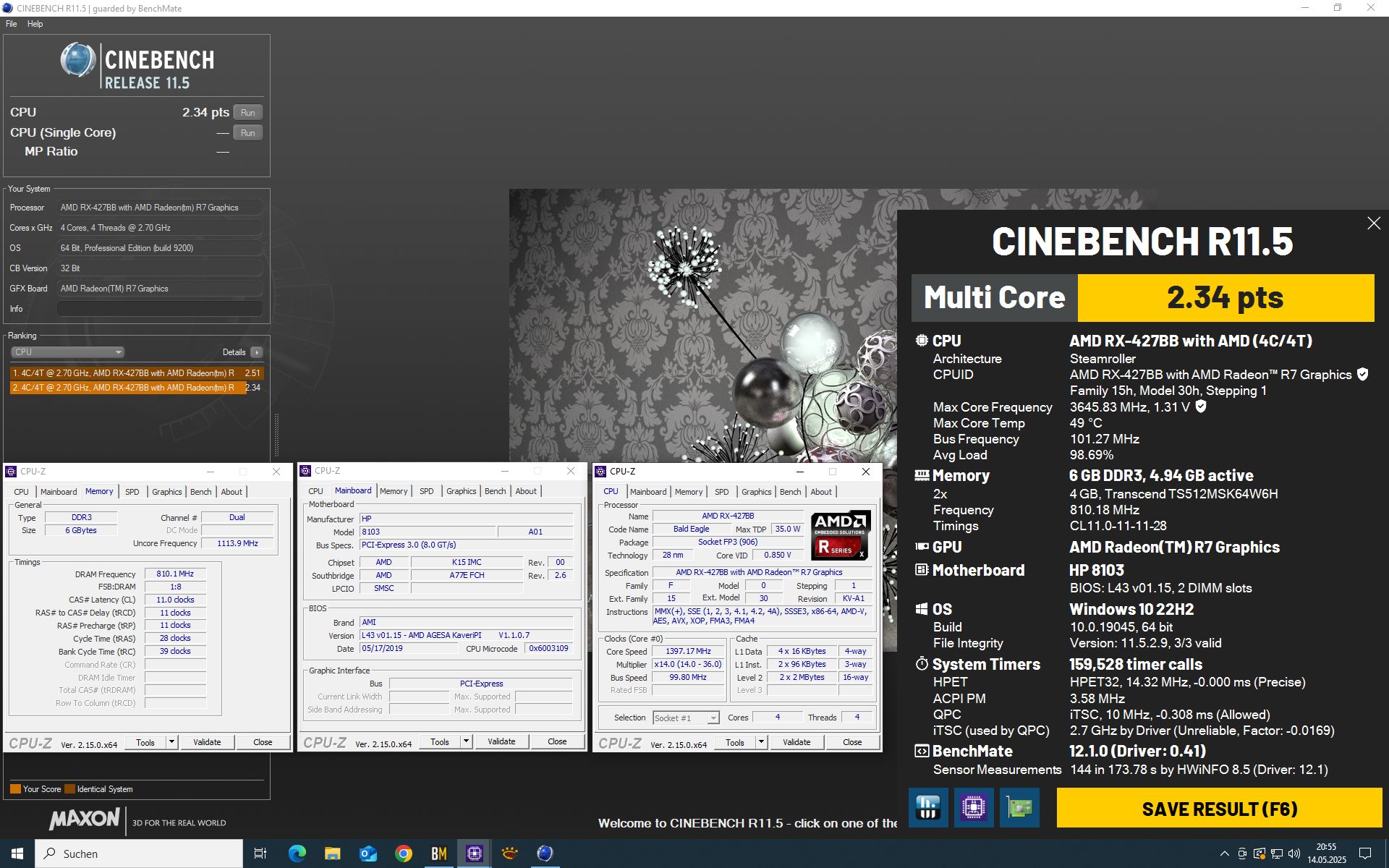This screenshot has height=868, width=1389.
Task: Expand Tools dropdown arrow in CPU-Z CPU window
Action: (761, 742)
